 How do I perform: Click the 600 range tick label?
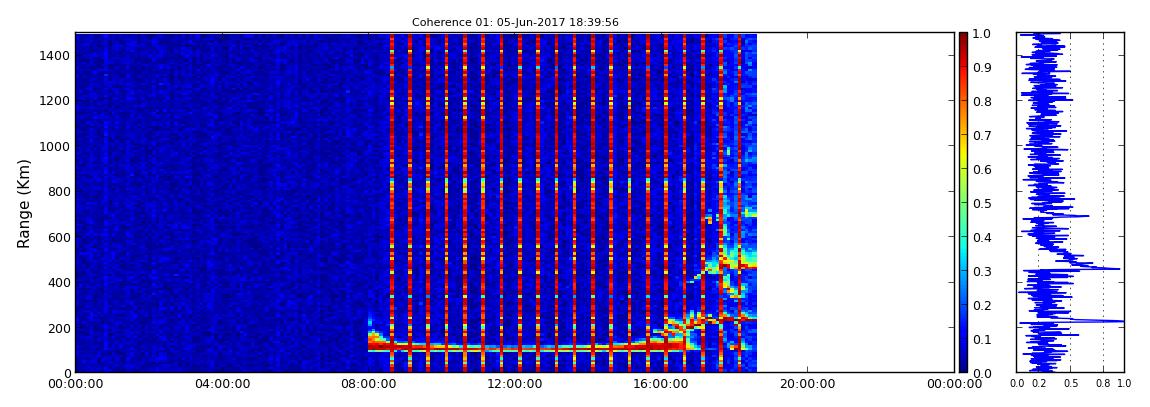click(x=57, y=237)
